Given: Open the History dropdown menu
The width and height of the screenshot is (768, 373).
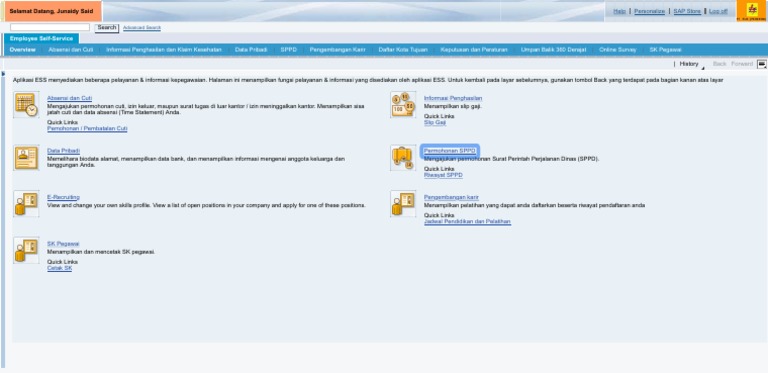Looking at the screenshot, I should point(691,64).
